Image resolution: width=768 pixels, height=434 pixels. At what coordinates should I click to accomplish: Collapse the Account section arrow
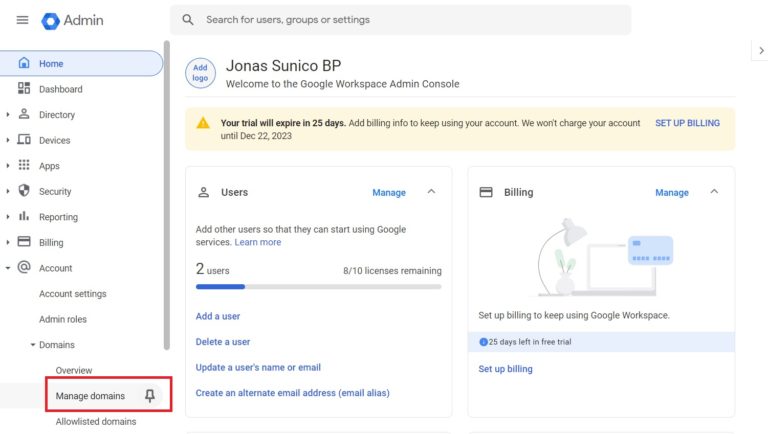coord(7,268)
